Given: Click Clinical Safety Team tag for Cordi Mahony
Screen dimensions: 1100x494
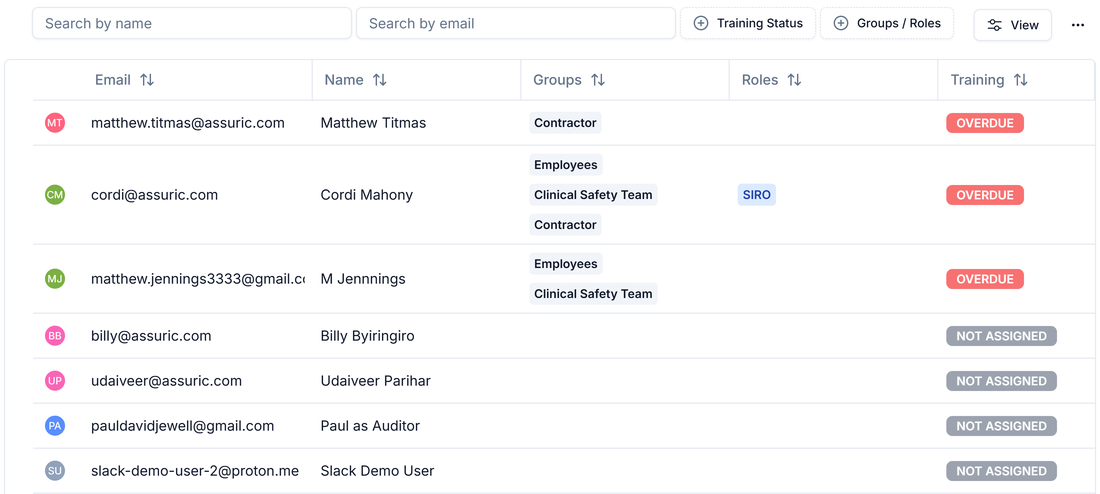Looking at the screenshot, I should click(593, 195).
